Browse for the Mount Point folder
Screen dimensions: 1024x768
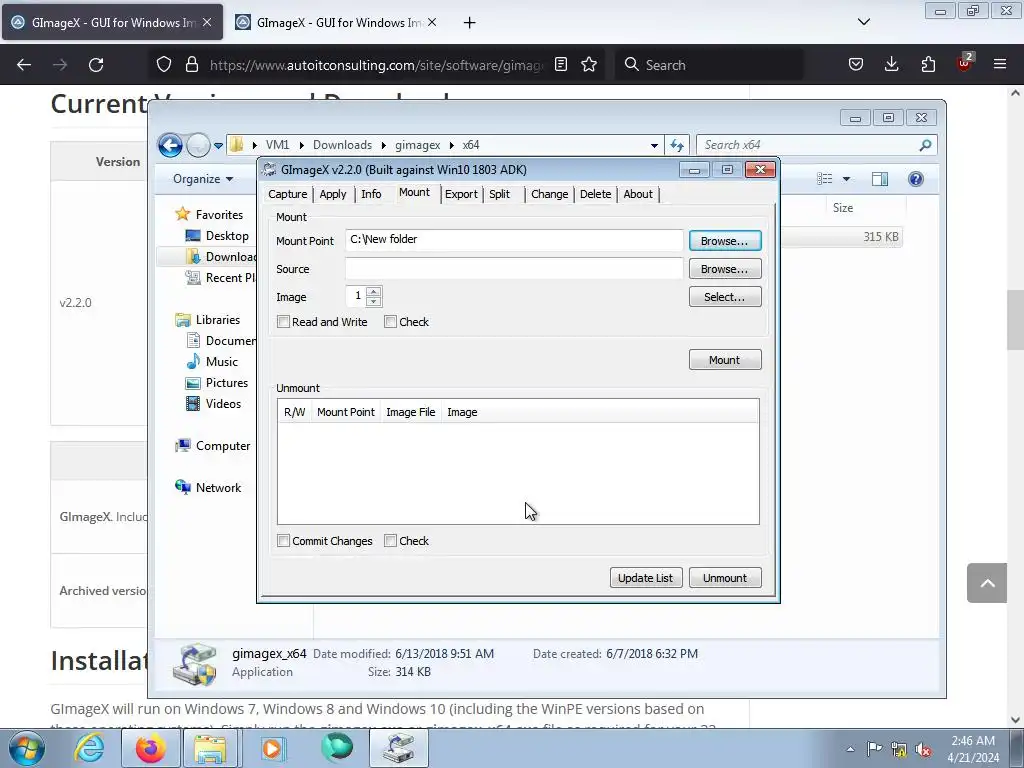[725, 241]
